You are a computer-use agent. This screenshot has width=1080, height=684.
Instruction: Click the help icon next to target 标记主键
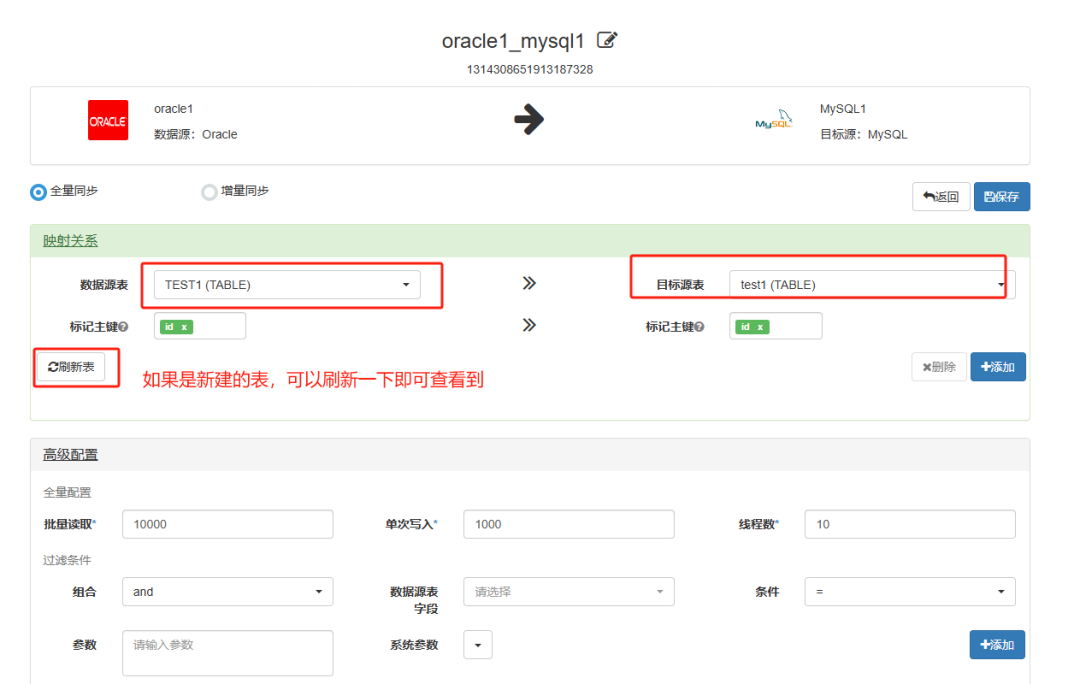point(699,327)
